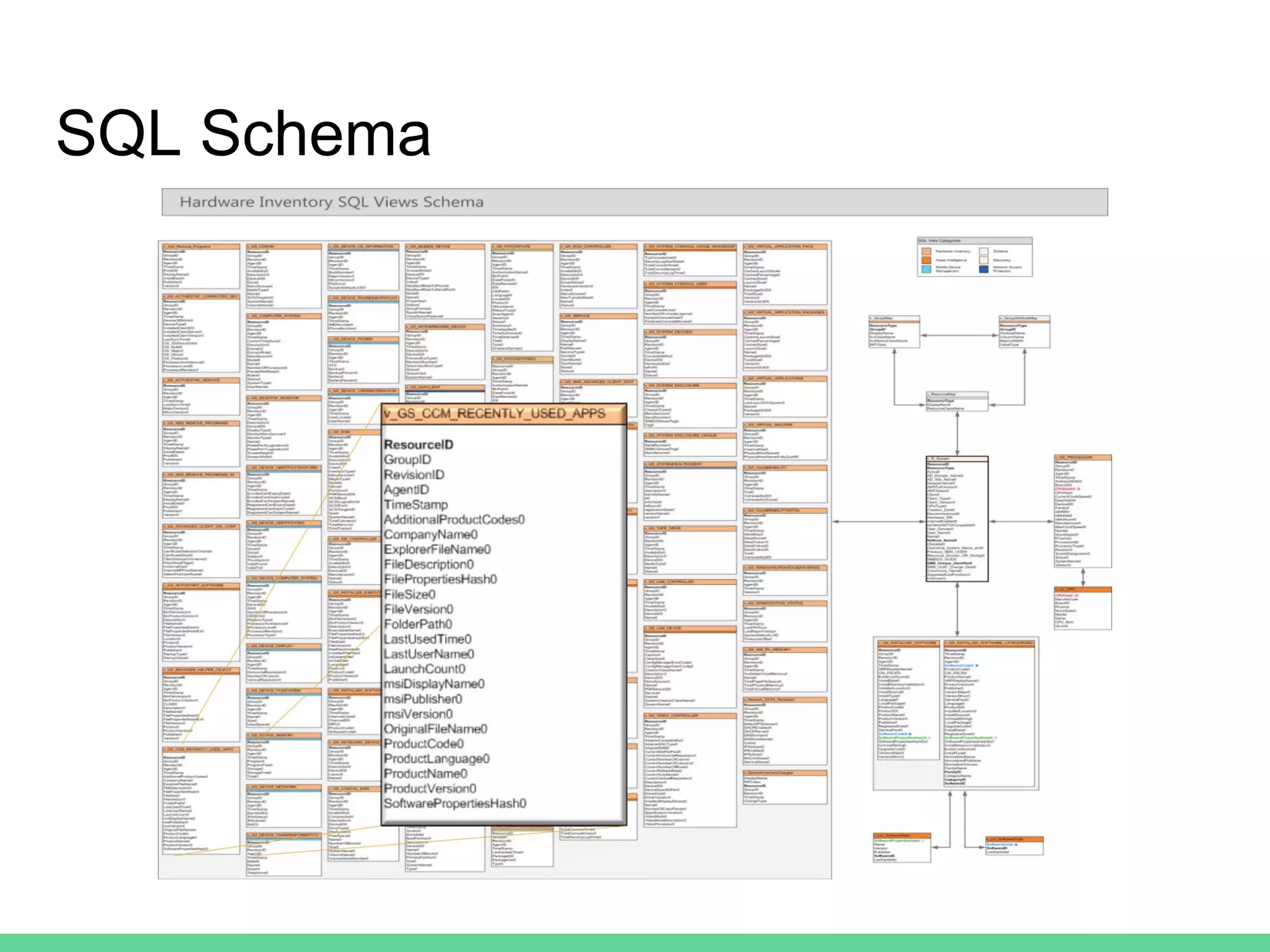Select the msiVersion0 column
The width and height of the screenshot is (1270, 952).
(418, 713)
